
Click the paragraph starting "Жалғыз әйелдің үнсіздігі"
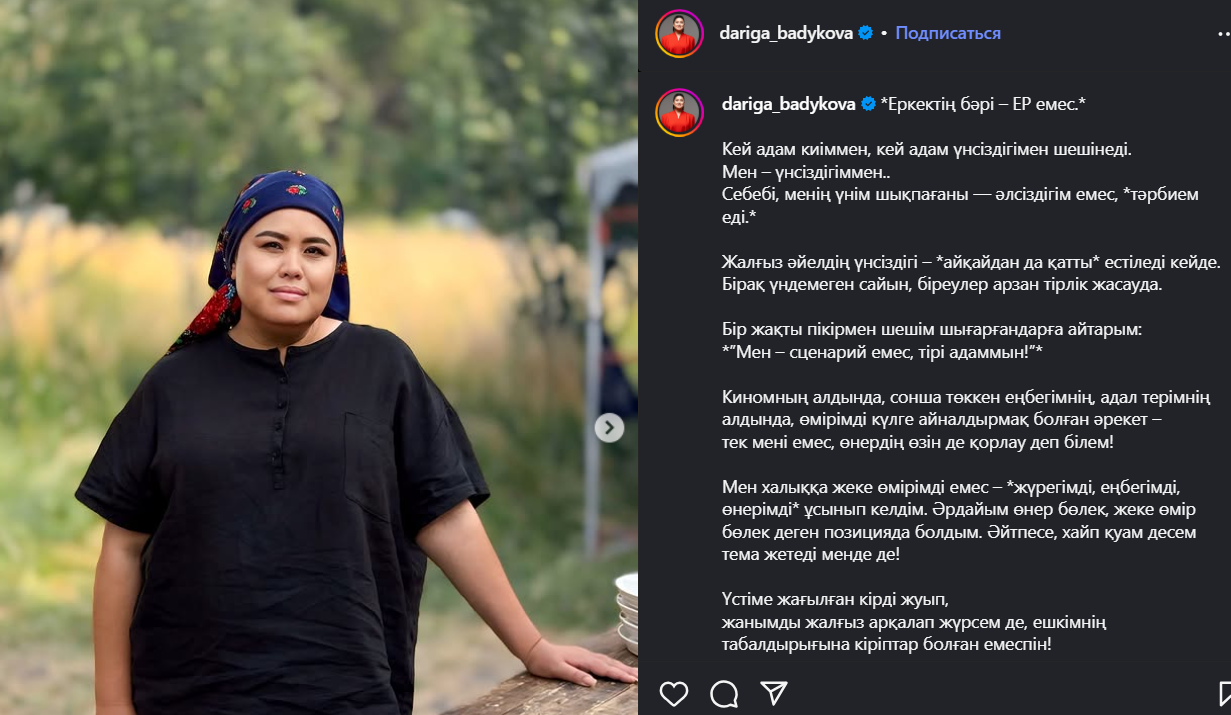[x=971, y=273]
